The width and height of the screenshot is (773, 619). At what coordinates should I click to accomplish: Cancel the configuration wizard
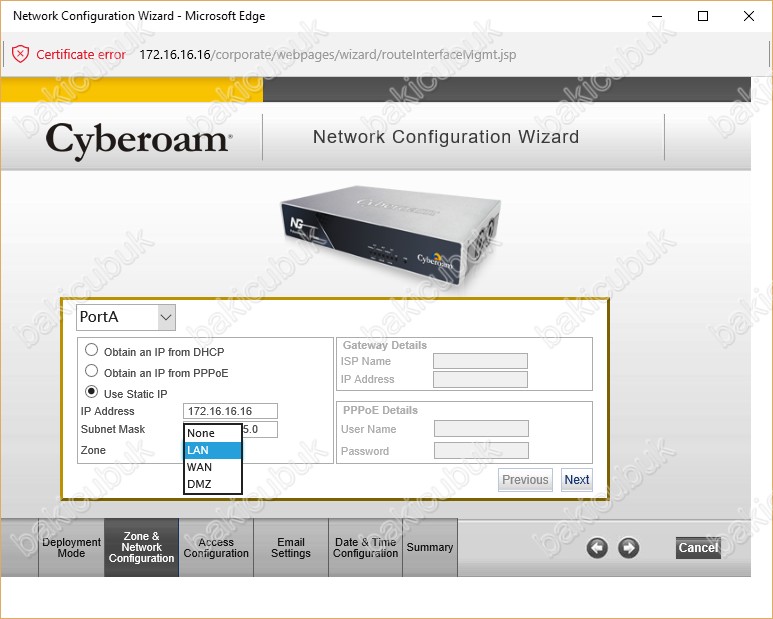pyautogui.click(x=698, y=548)
